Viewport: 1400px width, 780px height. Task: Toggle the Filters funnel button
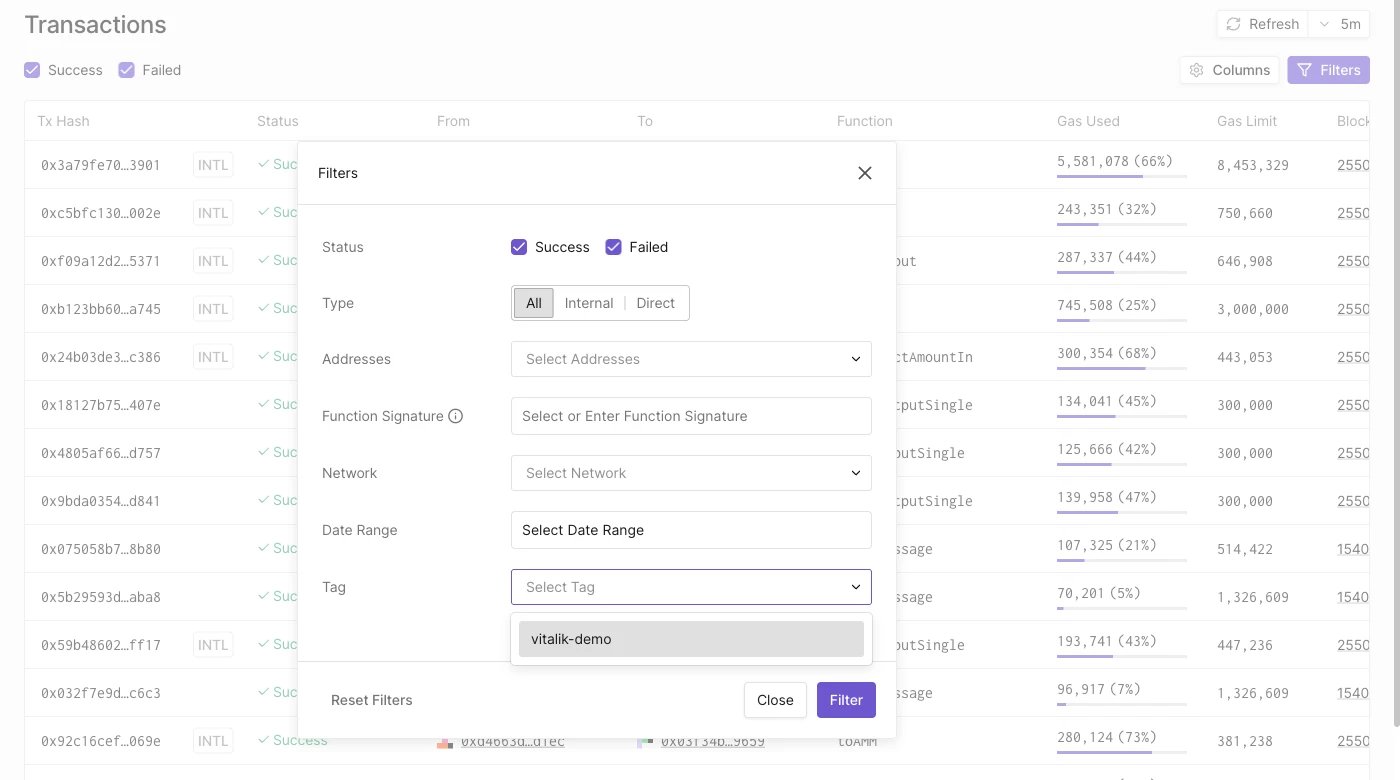tap(1328, 70)
